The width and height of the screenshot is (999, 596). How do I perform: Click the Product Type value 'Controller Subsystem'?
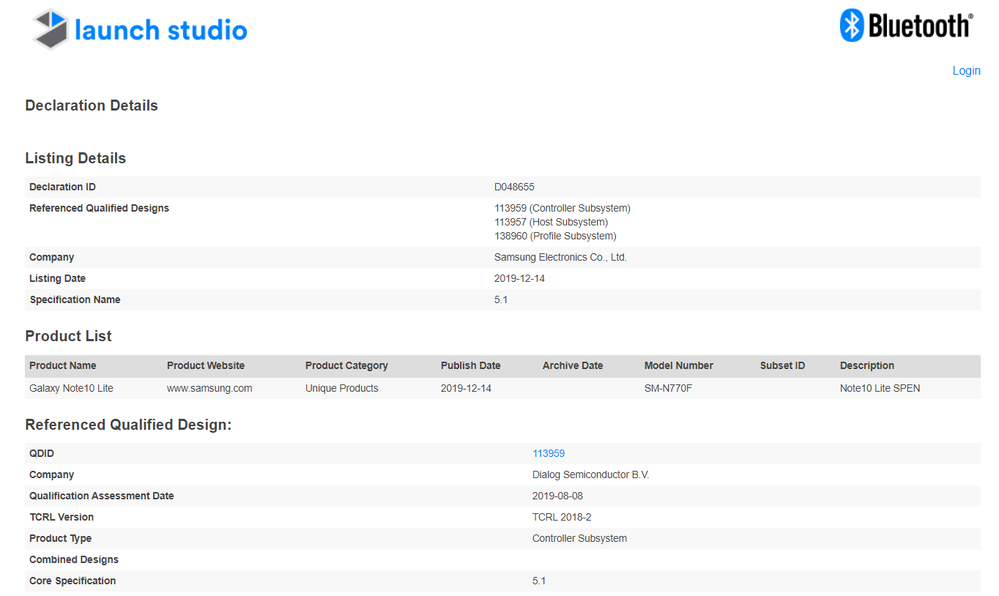(x=579, y=538)
